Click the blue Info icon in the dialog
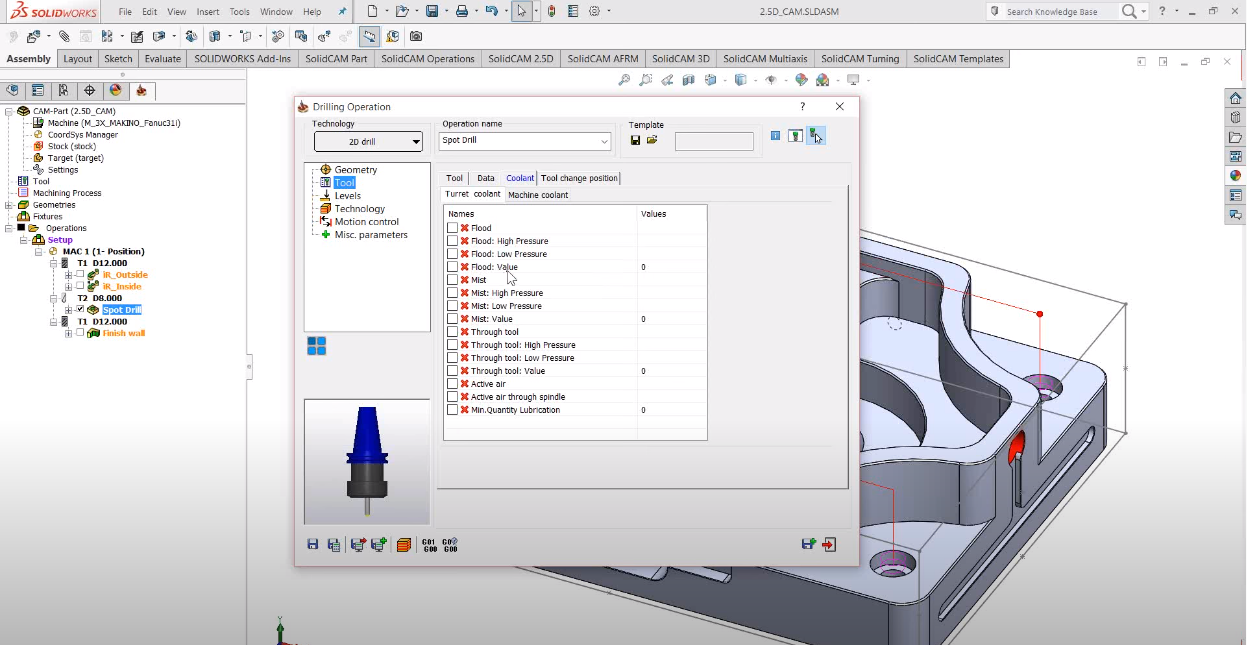 [775, 135]
